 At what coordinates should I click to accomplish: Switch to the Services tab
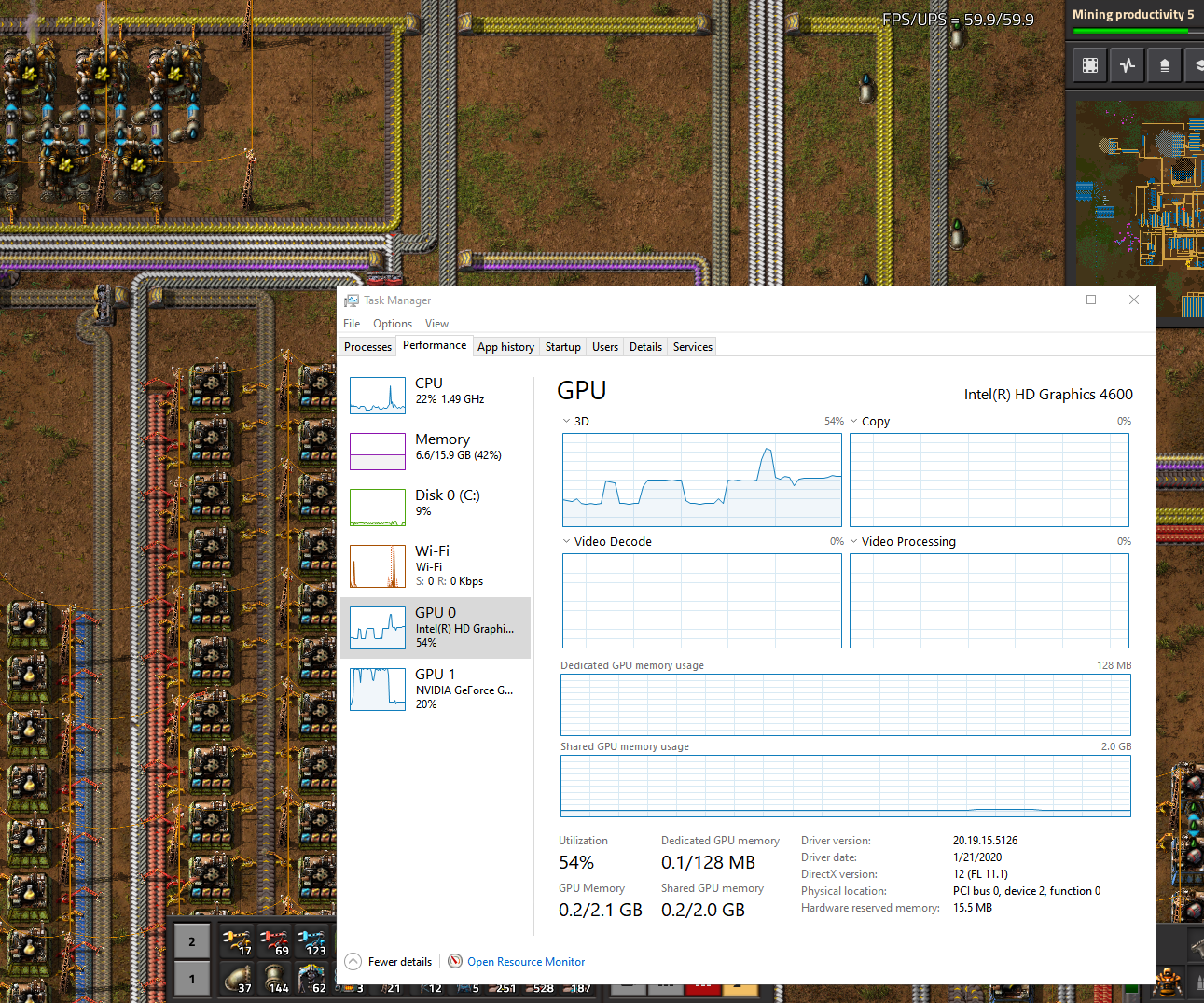click(x=693, y=347)
